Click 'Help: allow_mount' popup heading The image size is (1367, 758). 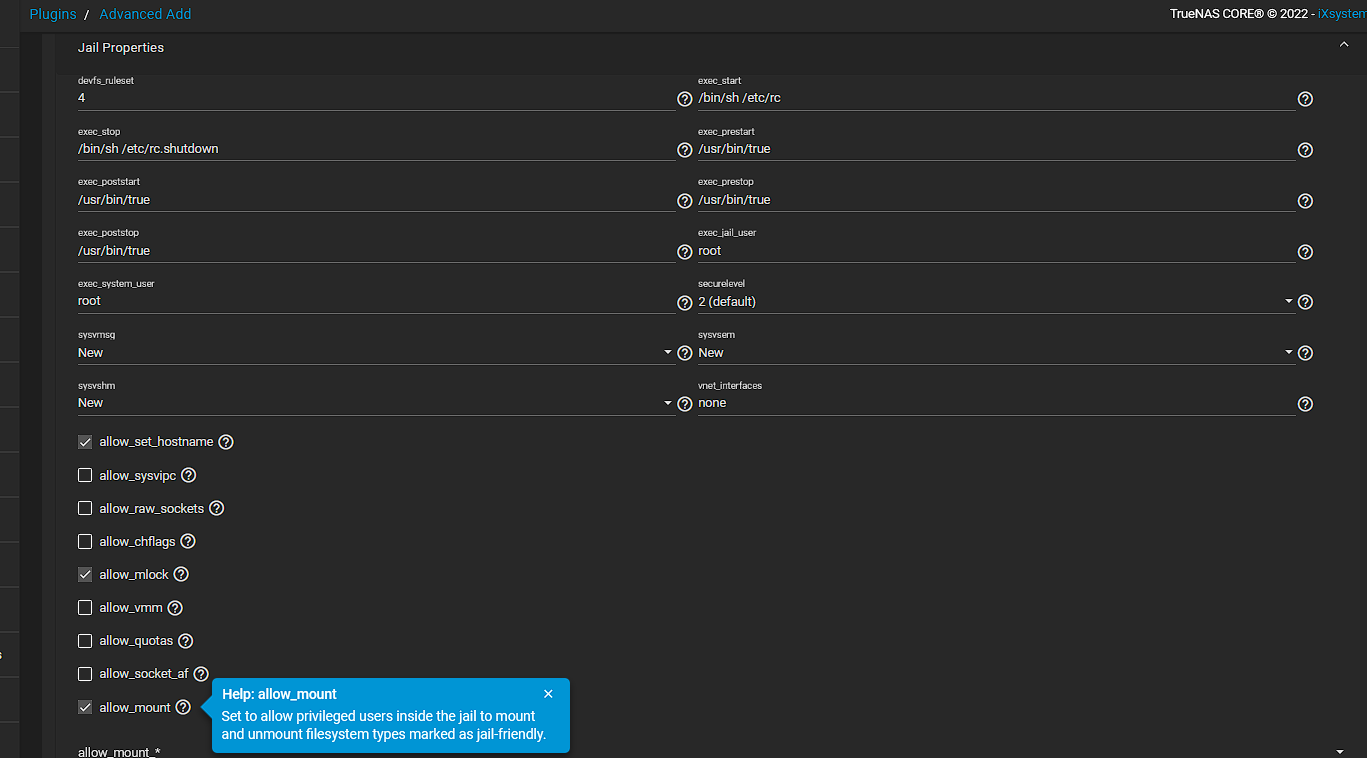[280, 694]
